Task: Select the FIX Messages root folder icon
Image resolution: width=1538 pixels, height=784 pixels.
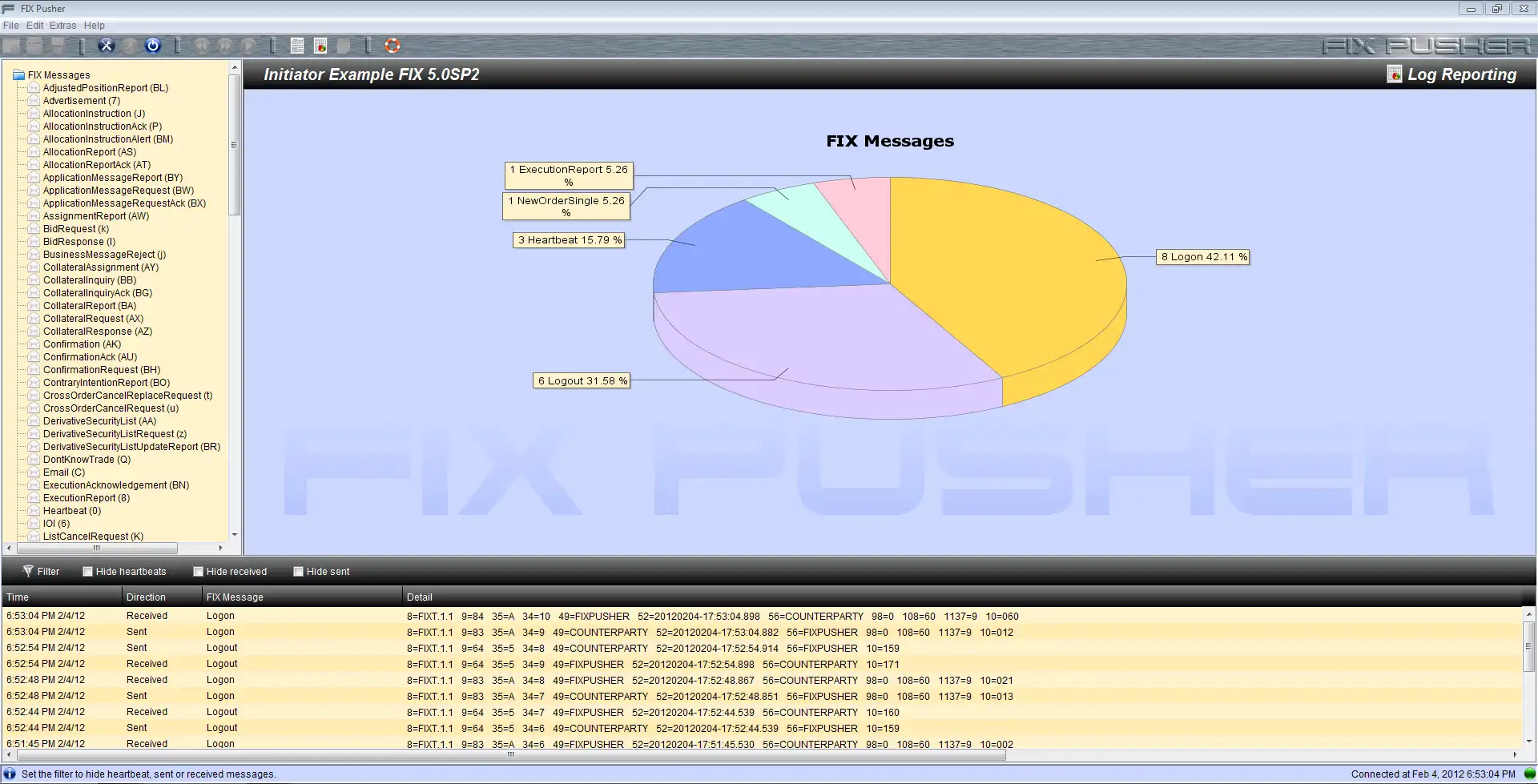Action: (x=18, y=75)
